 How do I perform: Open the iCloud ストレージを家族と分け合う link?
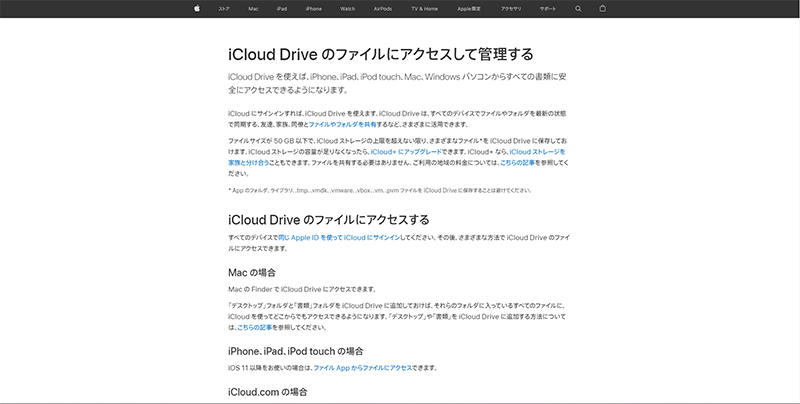click(537, 152)
